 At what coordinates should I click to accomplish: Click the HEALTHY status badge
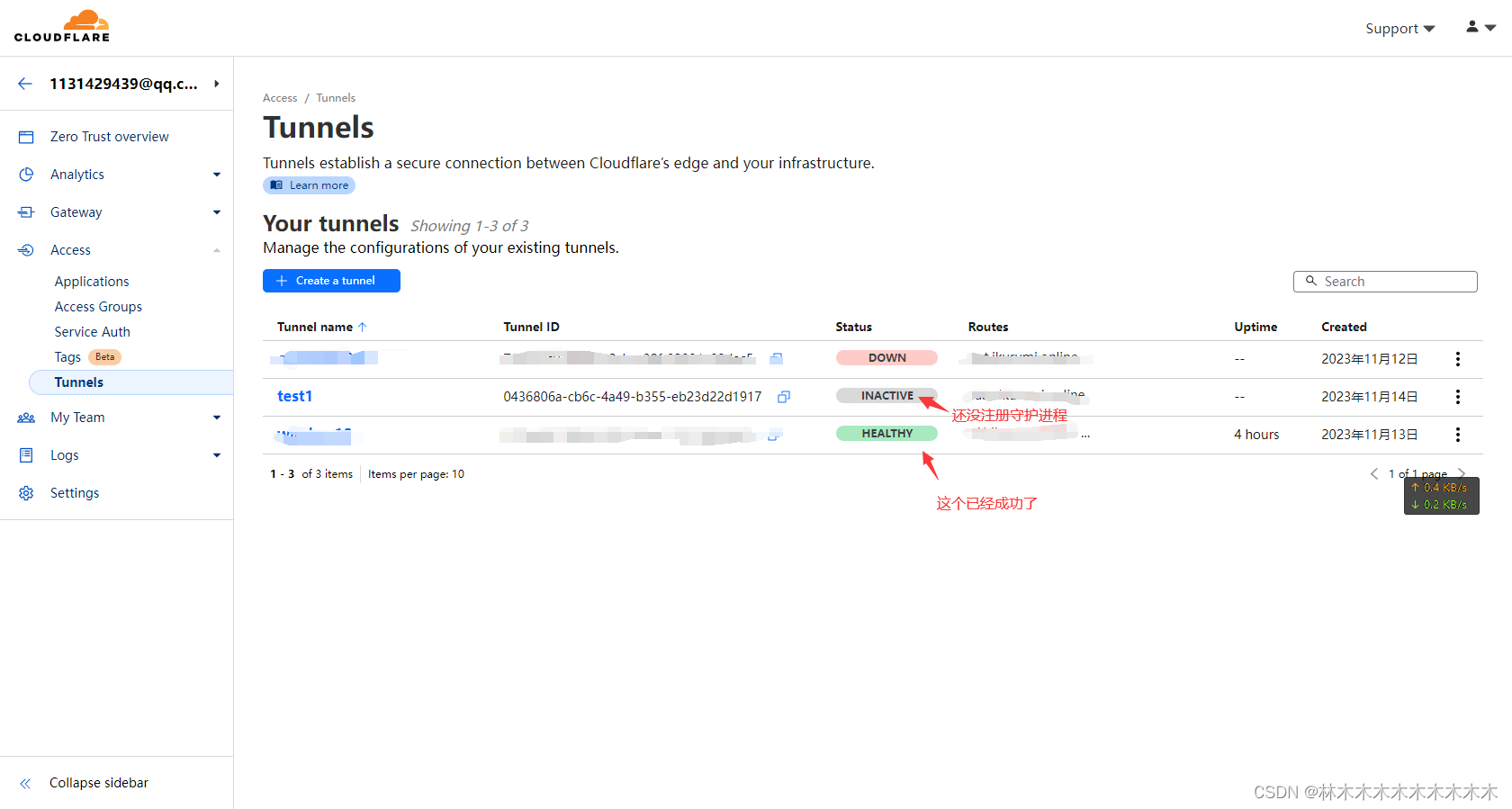coord(886,434)
